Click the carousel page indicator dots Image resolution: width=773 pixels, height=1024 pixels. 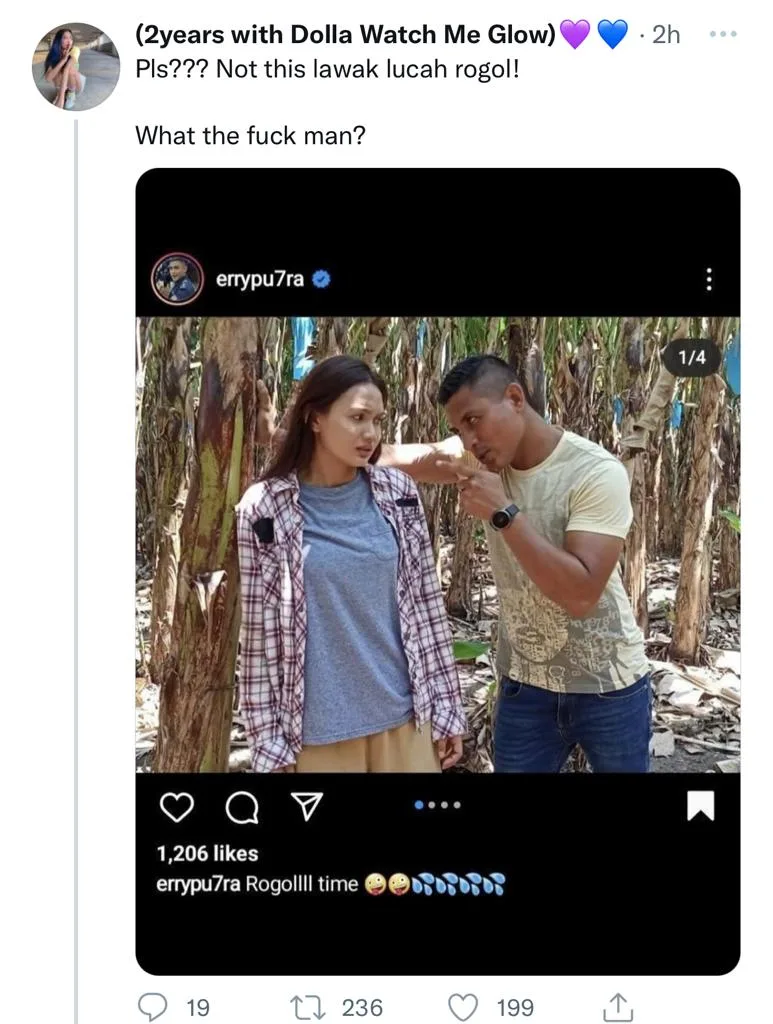(x=437, y=804)
